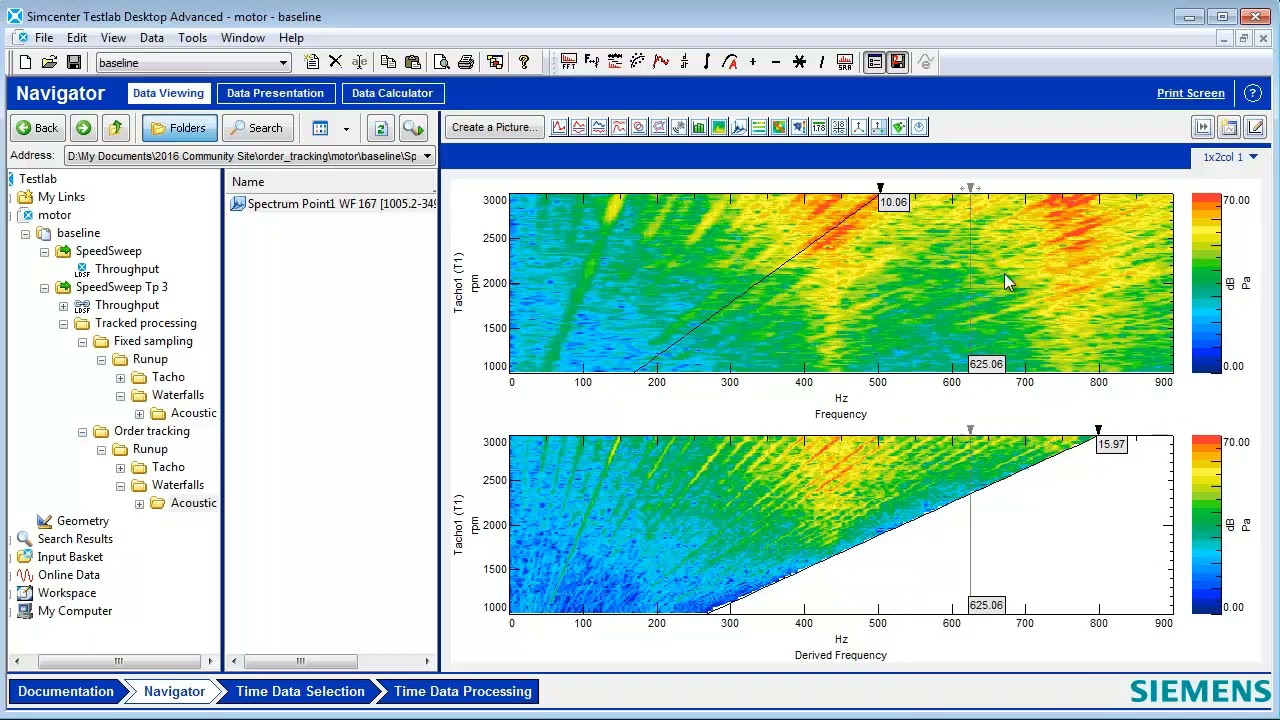Click the bar chart display icon
This screenshot has height=720, width=1280.
point(699,127)
